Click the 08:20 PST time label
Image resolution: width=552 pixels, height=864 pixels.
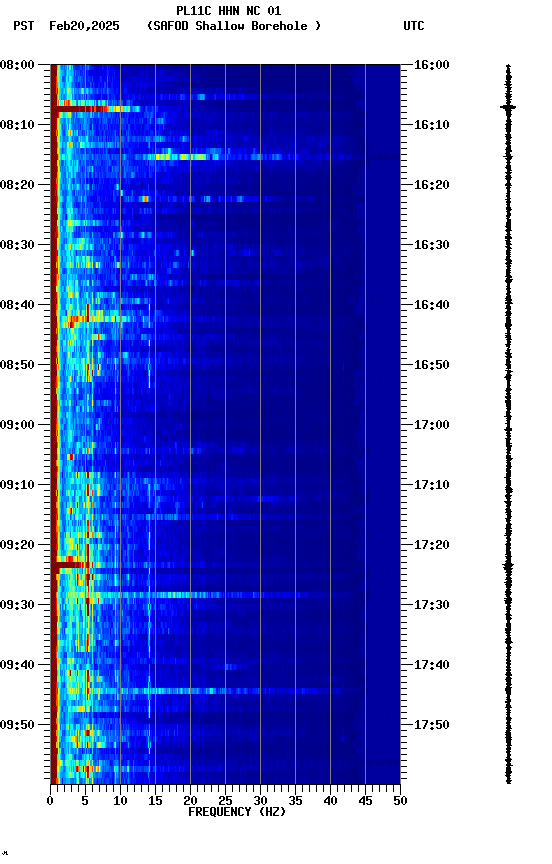(17, 185)
